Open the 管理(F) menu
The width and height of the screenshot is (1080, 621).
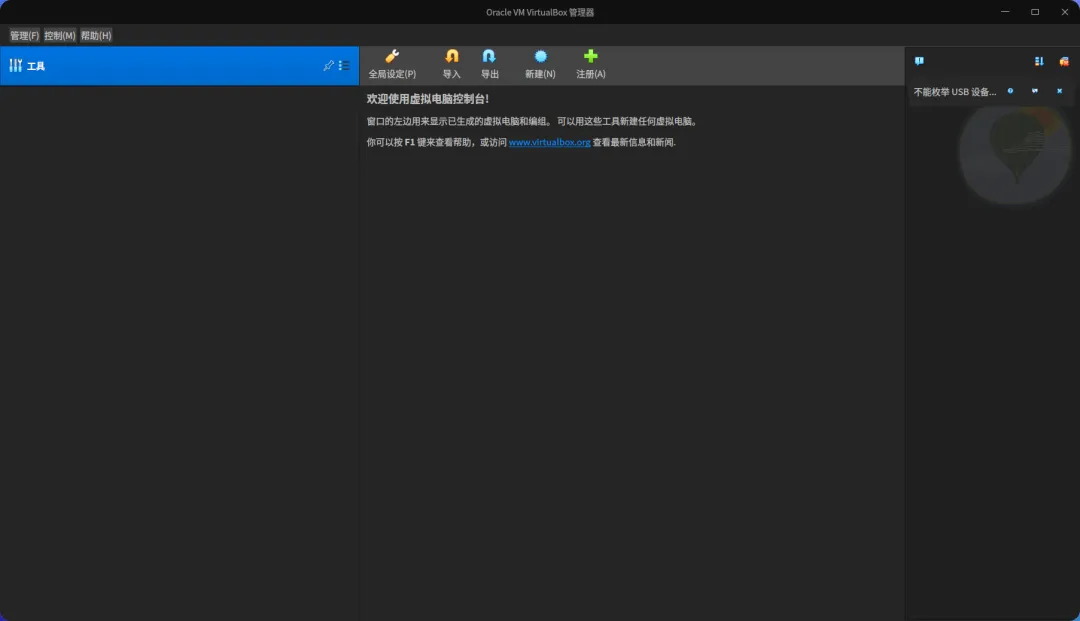tap(24, 35)
